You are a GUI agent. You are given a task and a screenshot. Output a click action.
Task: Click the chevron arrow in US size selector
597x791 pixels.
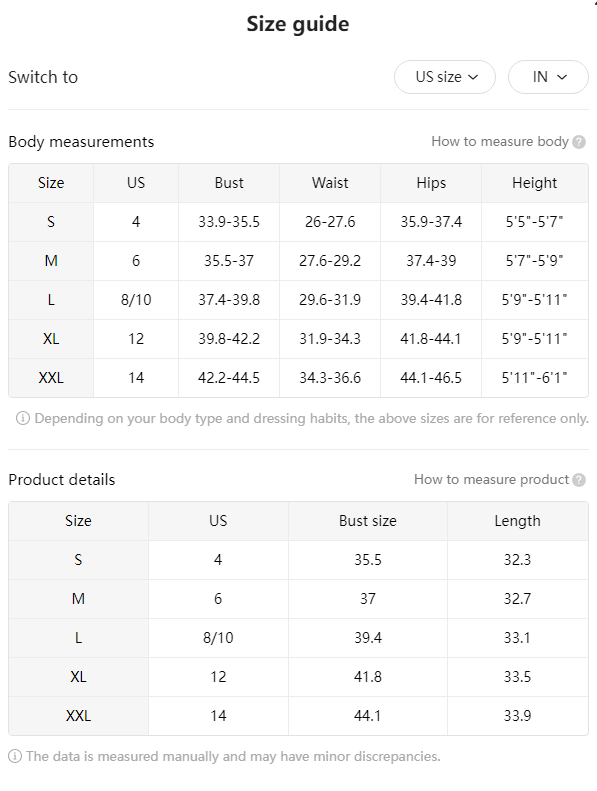click(473, 77)
